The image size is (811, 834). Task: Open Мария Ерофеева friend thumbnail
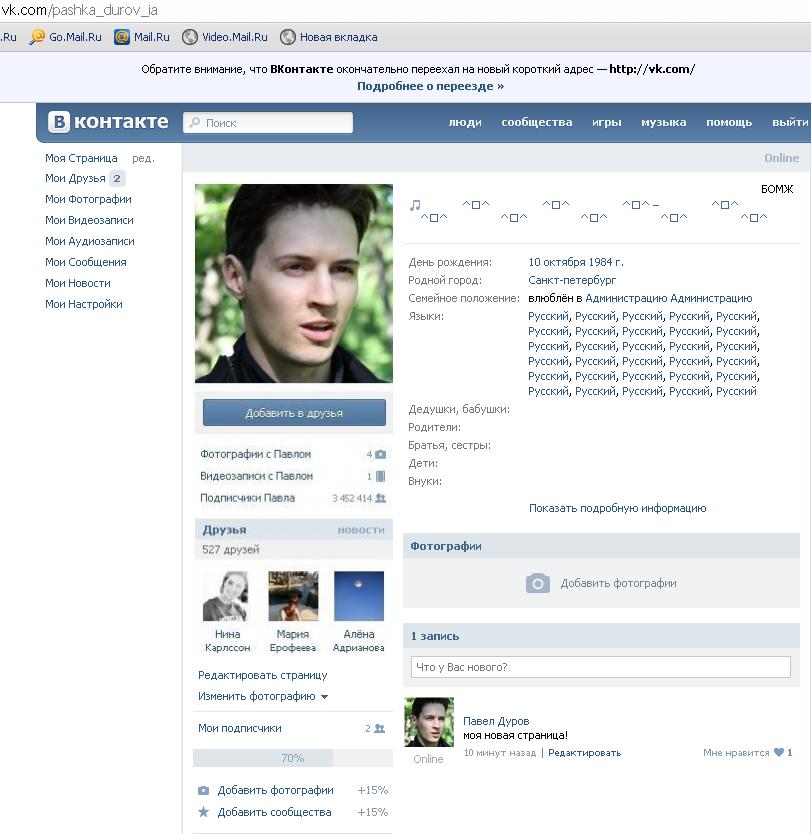293,596
